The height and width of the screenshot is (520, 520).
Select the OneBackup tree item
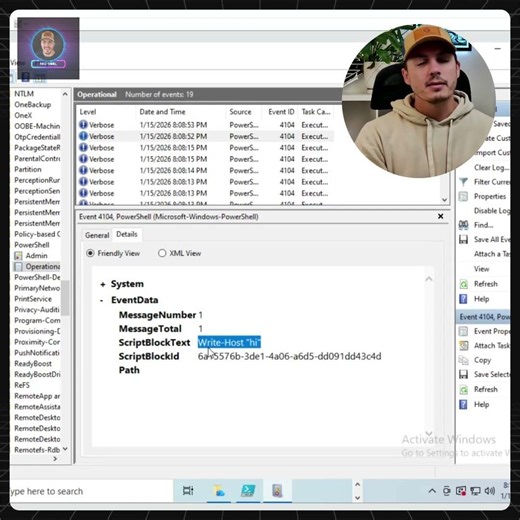(x=33, y=105)
